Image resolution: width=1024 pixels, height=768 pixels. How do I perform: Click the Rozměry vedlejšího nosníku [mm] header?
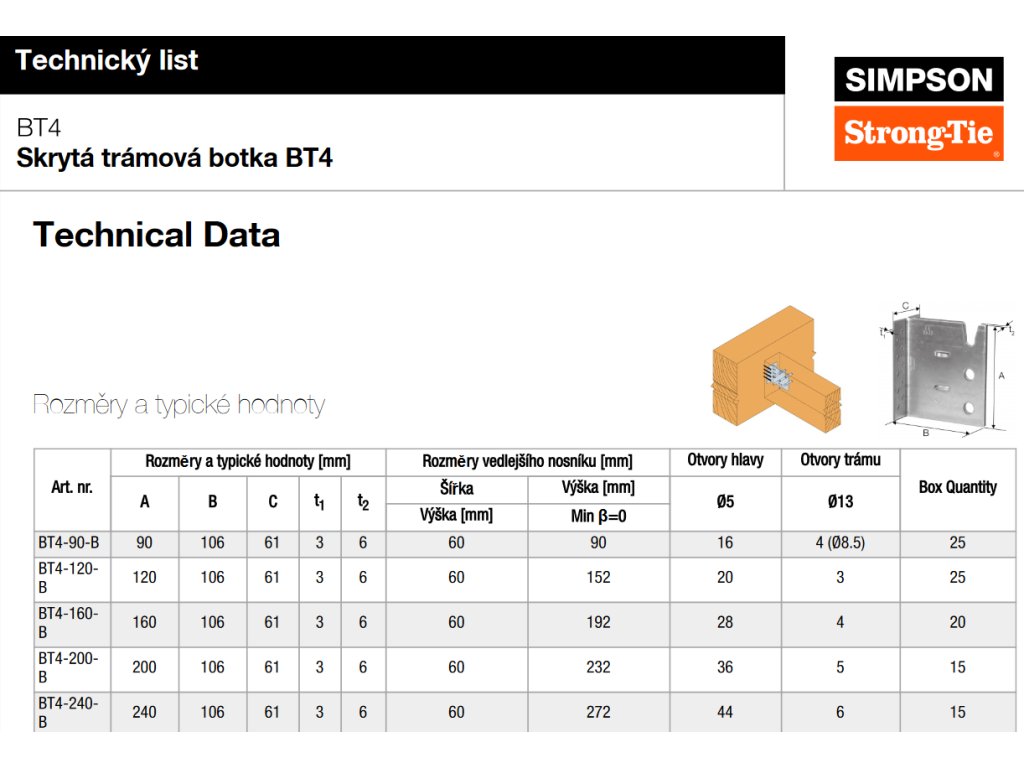tap(527, 461)
